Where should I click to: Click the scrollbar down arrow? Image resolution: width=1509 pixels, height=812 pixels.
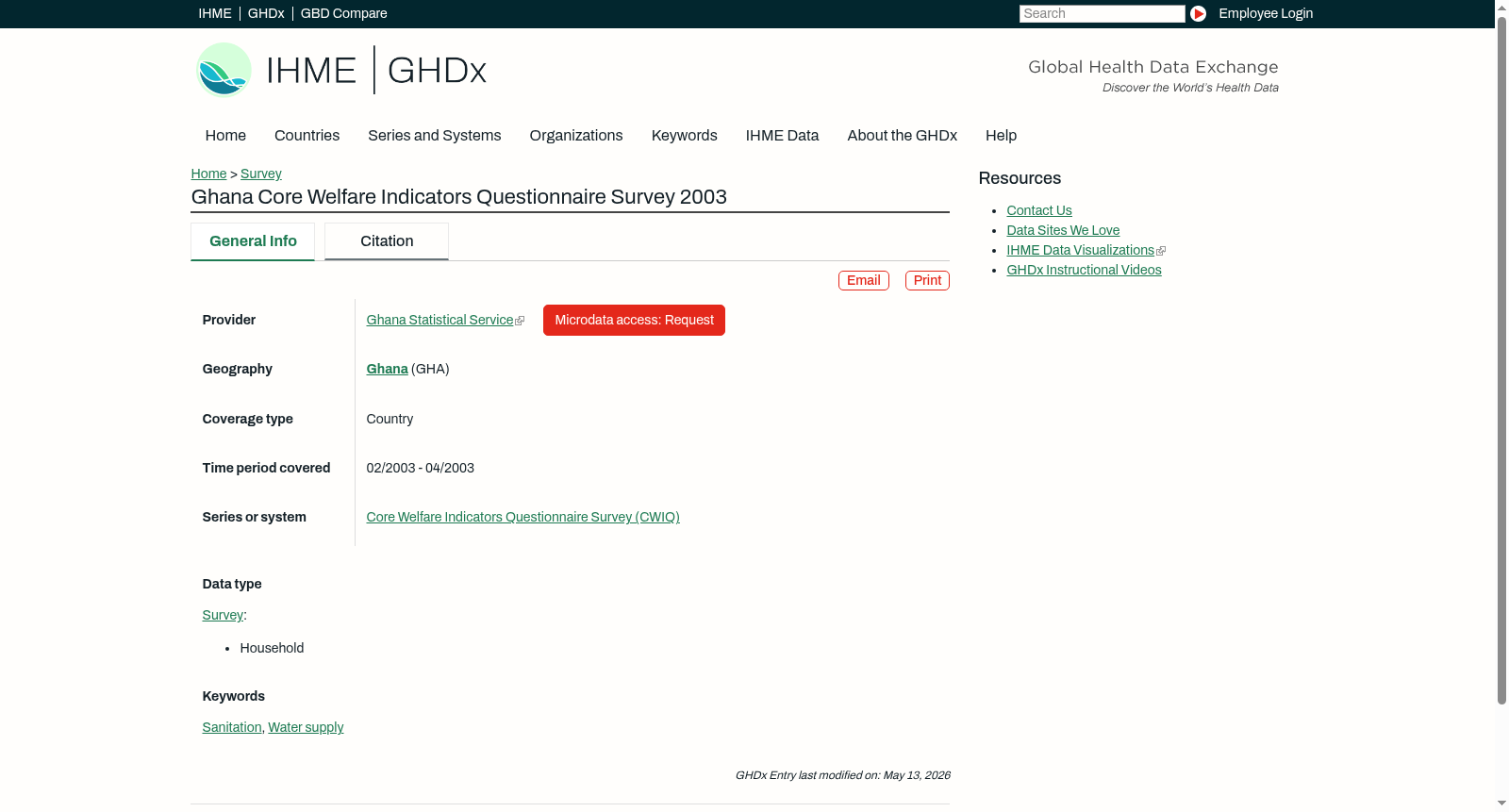(x=1501, y=804)
